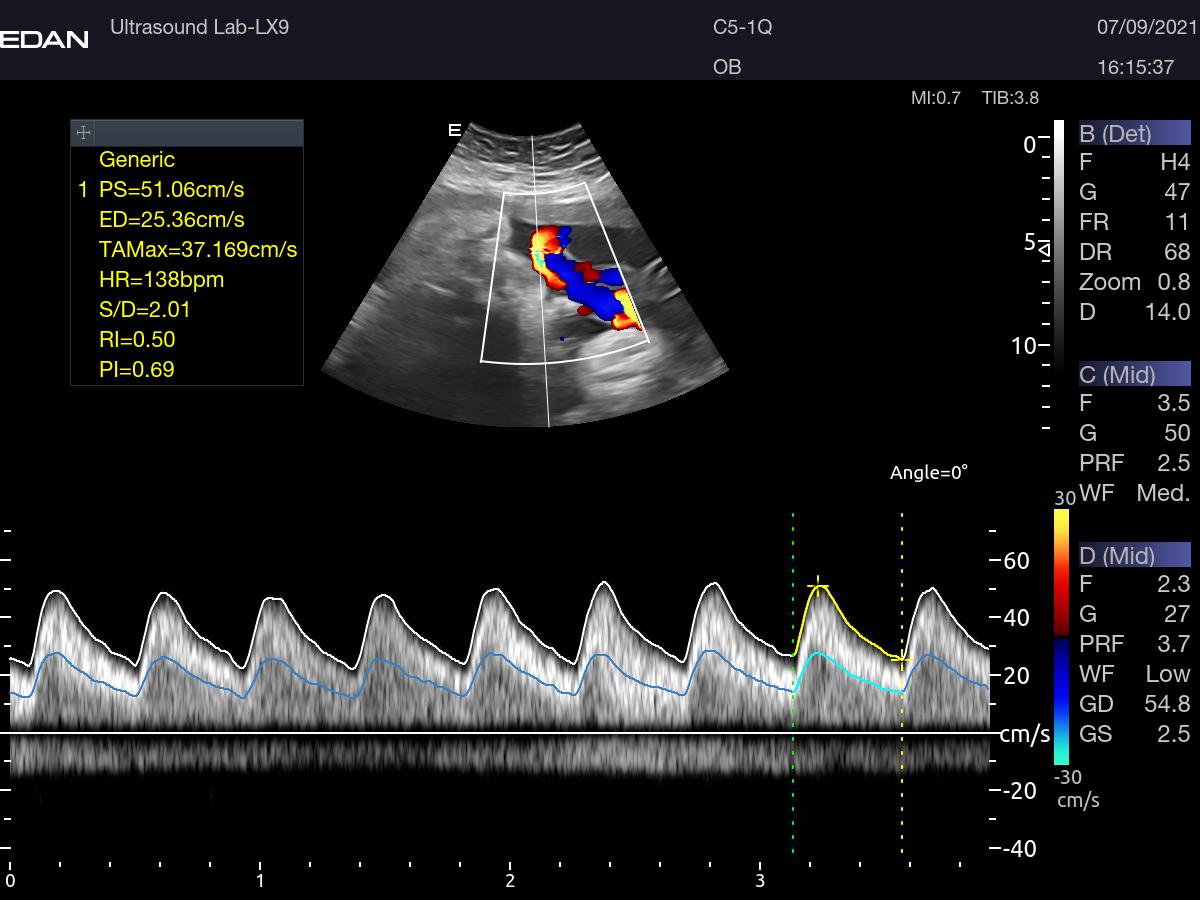Click the focus position arrow on depth scale
This screenshot has width=1200, height=900.
[1046, 248]
